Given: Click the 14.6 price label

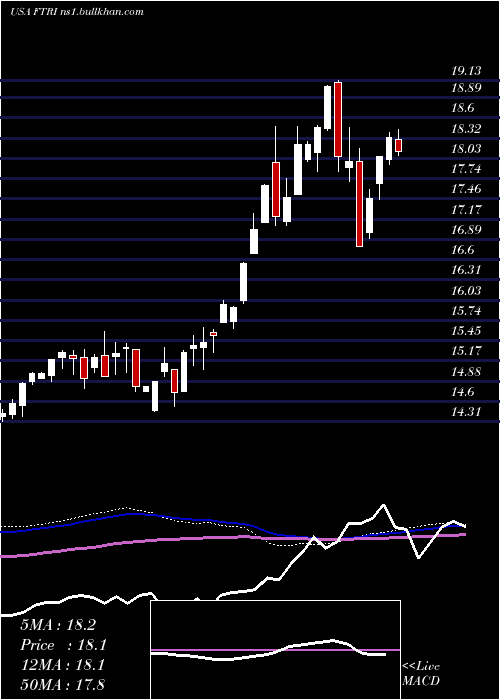Looking at the screenshot, I should pyautogui.click(x=462, y=392).
